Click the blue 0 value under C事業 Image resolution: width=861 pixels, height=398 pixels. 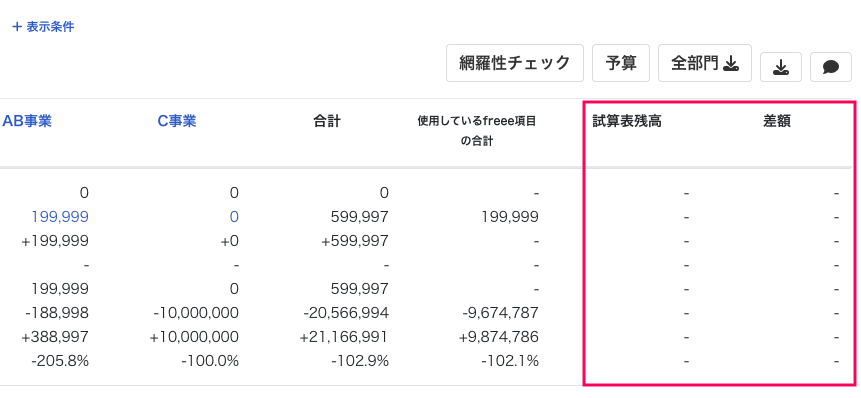[x=234, y=217]
